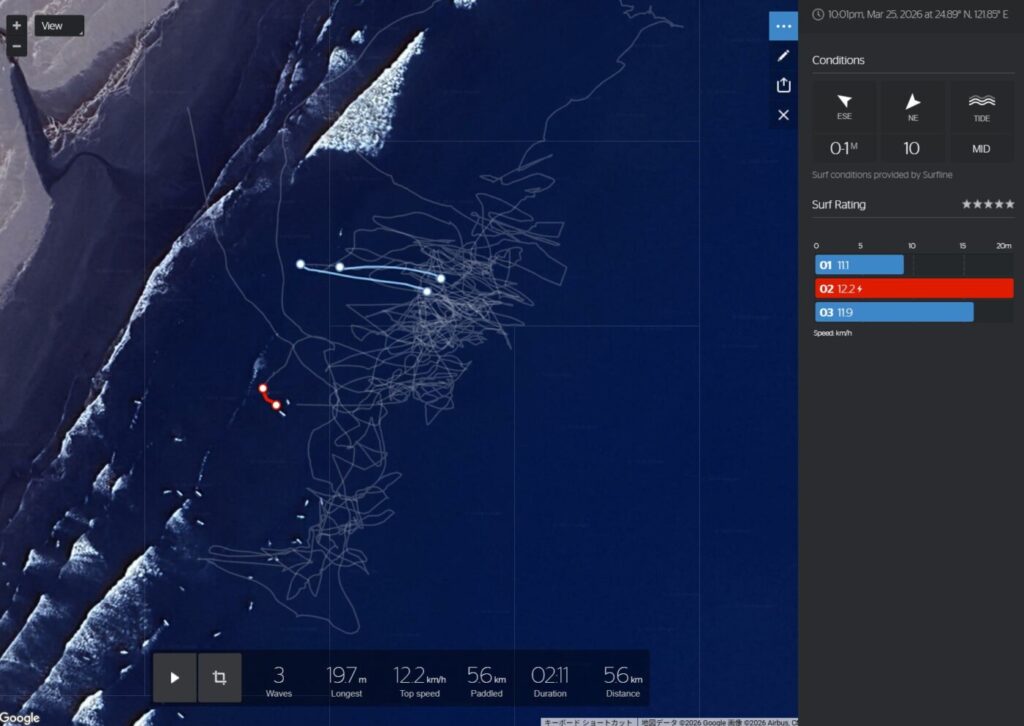
Task: Select wave 02 top-speed red bar
Action: point(914,289)
